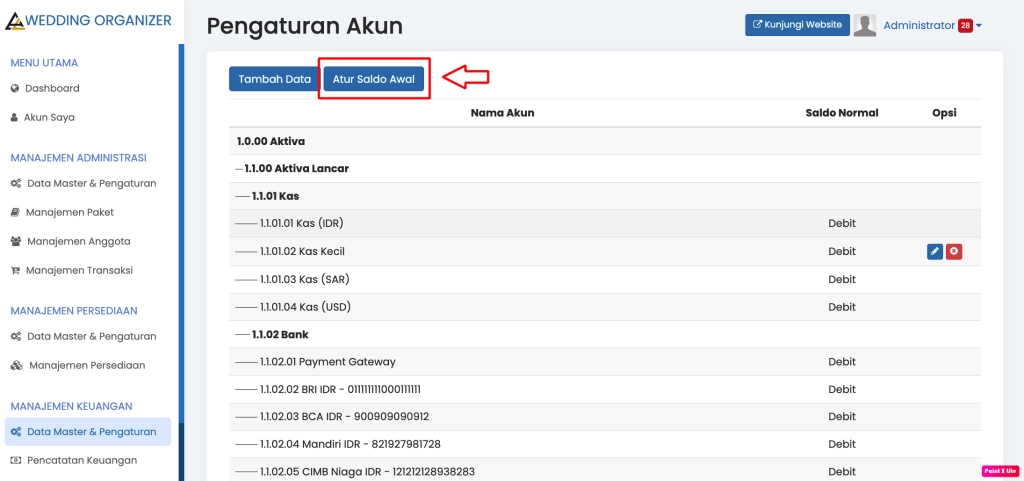Open Akun Saya in the sidebar
Image resolution: width=1024 pixels, height=481 pixels.
pos(49,117)
